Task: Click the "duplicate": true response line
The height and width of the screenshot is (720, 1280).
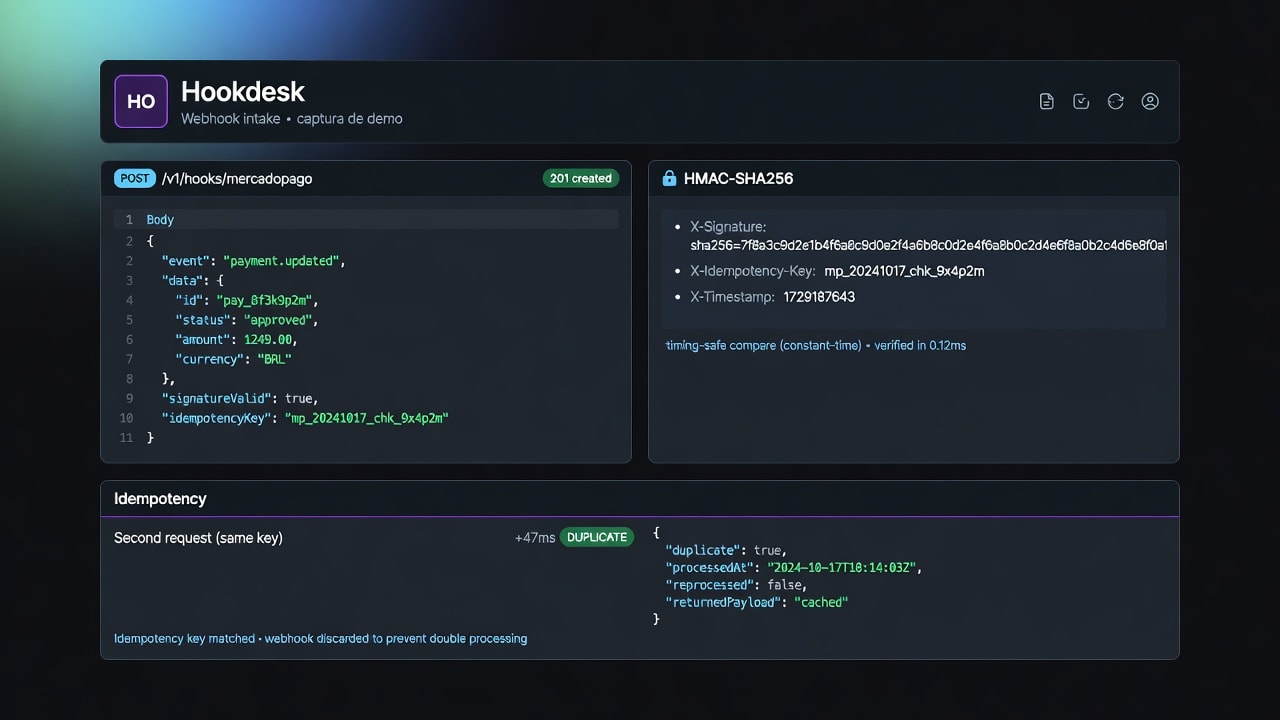Action: [726, 550]
